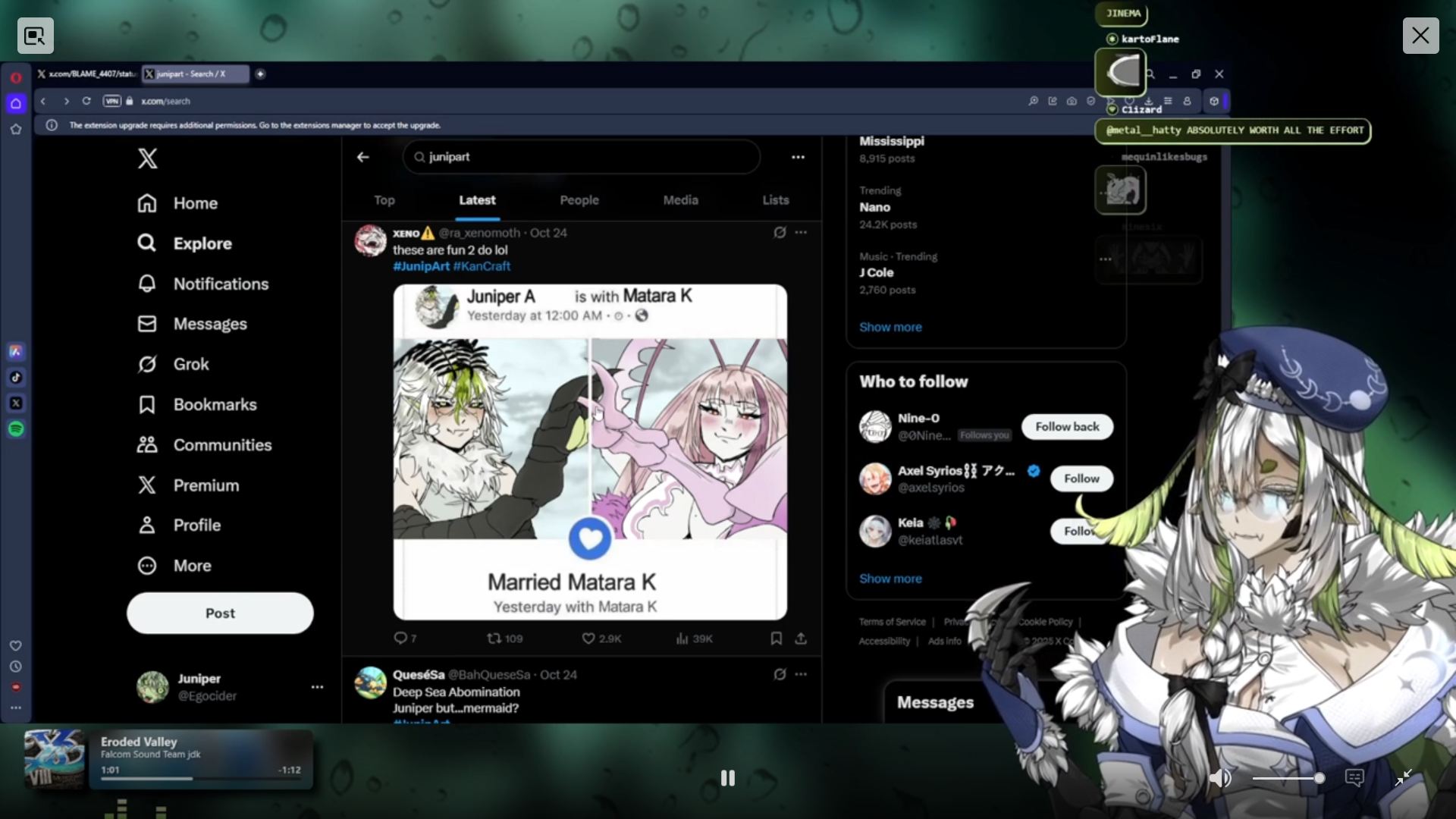This screenshot has height=819, width=1456.
Task: Follow back Nine-0
Action: (1067, 427)
